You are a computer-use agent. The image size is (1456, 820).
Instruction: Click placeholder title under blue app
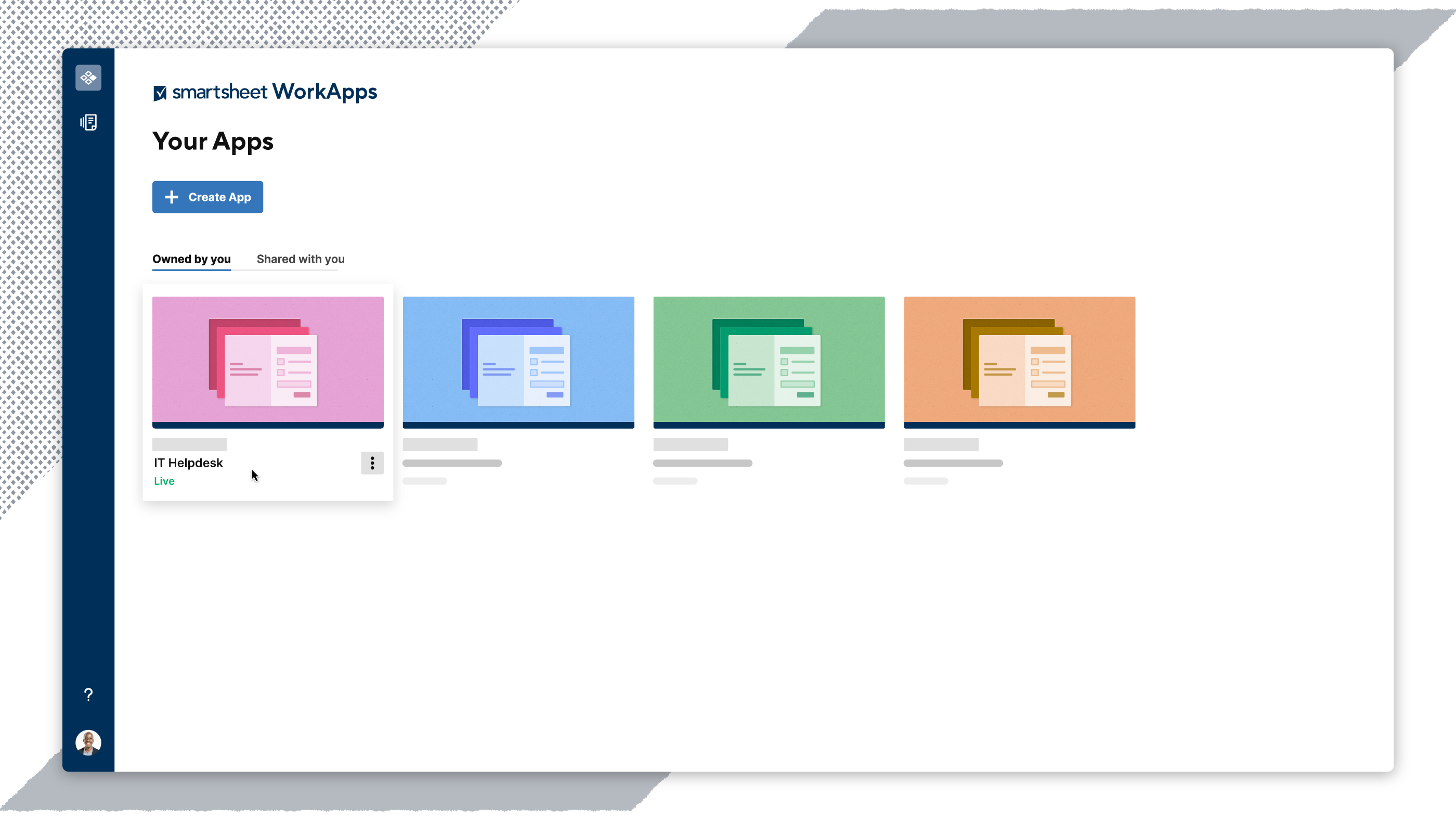click(x=451, y=463)
